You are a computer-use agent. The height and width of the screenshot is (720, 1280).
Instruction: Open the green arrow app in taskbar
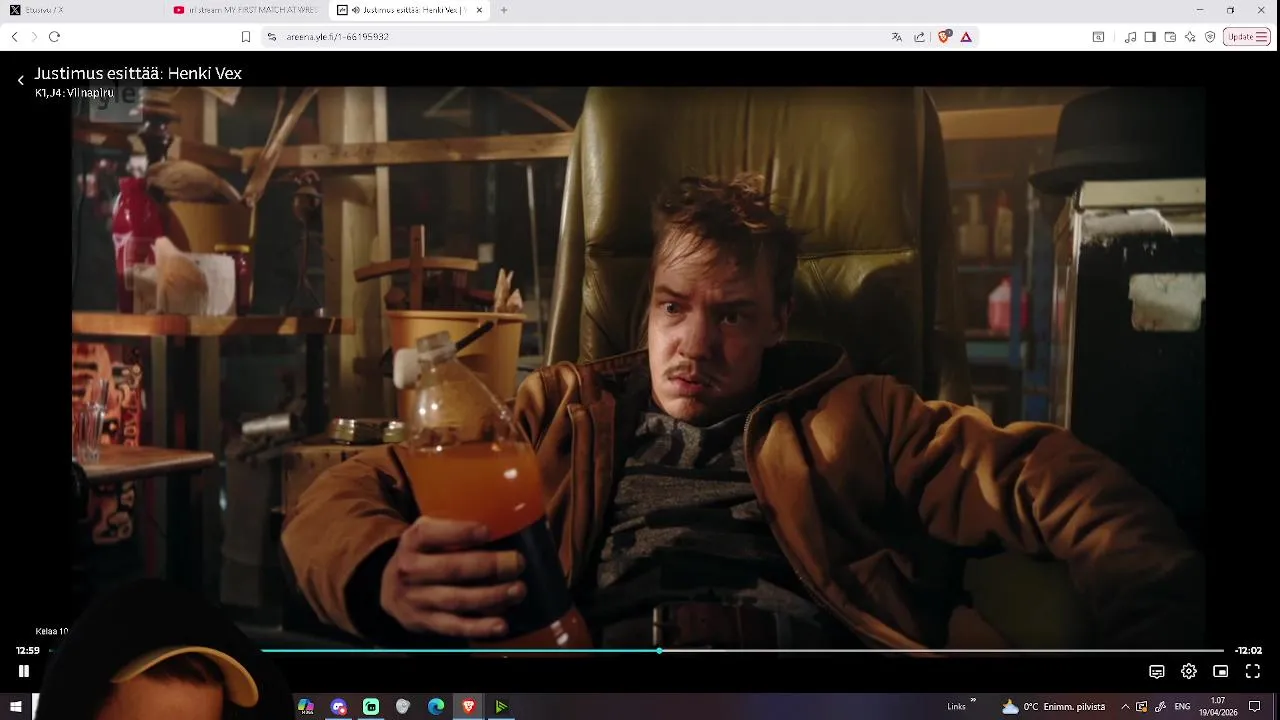coord(501,707)
